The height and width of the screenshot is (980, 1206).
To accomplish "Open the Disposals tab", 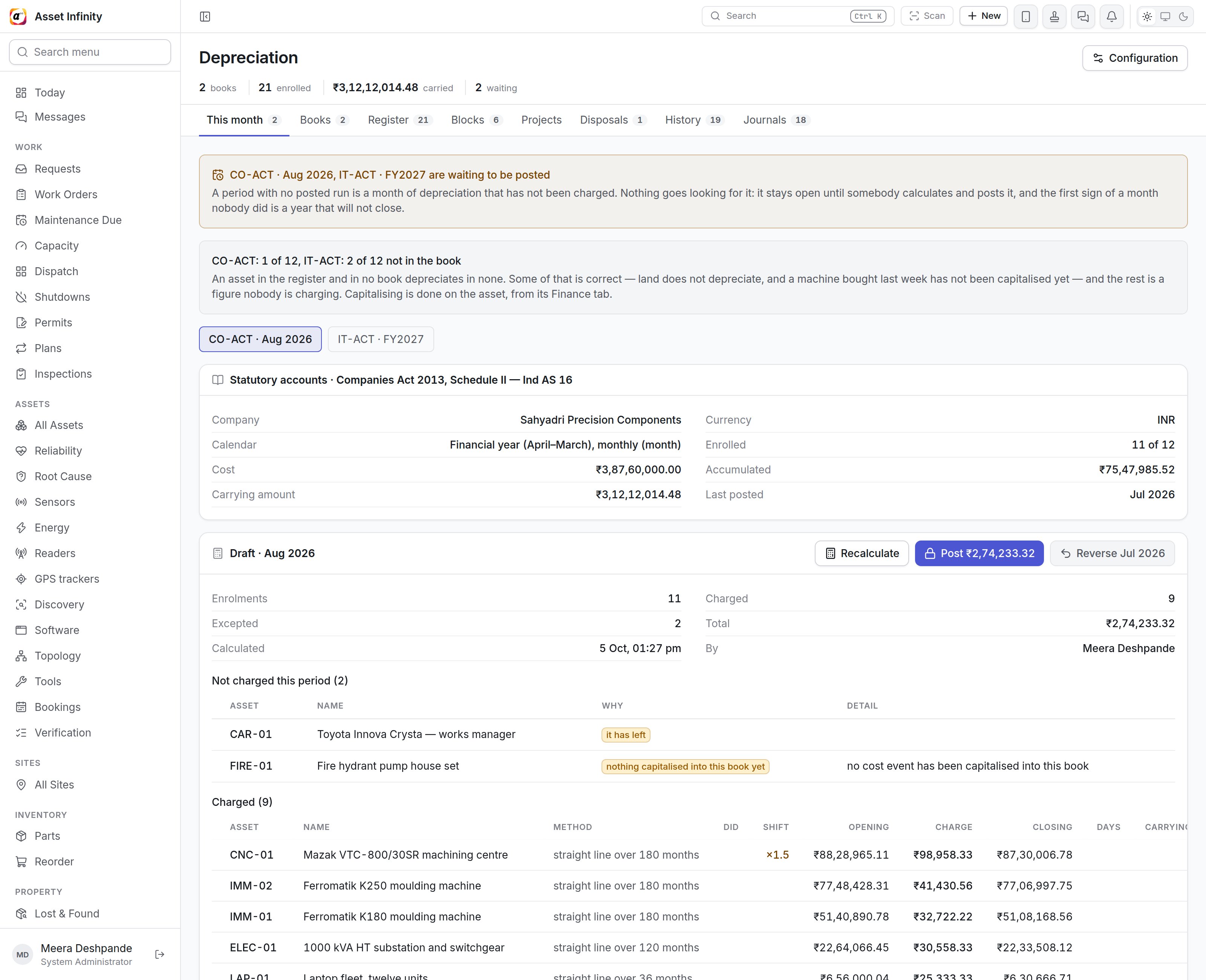I will tap(613, 120).
